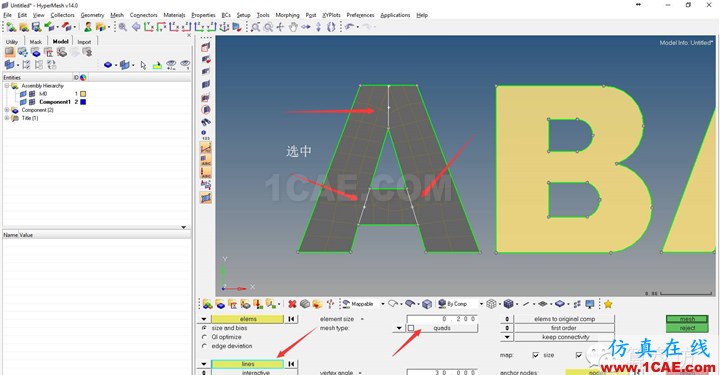
Task: Click the selection arrow cursor icon
Action: [143, 65]
